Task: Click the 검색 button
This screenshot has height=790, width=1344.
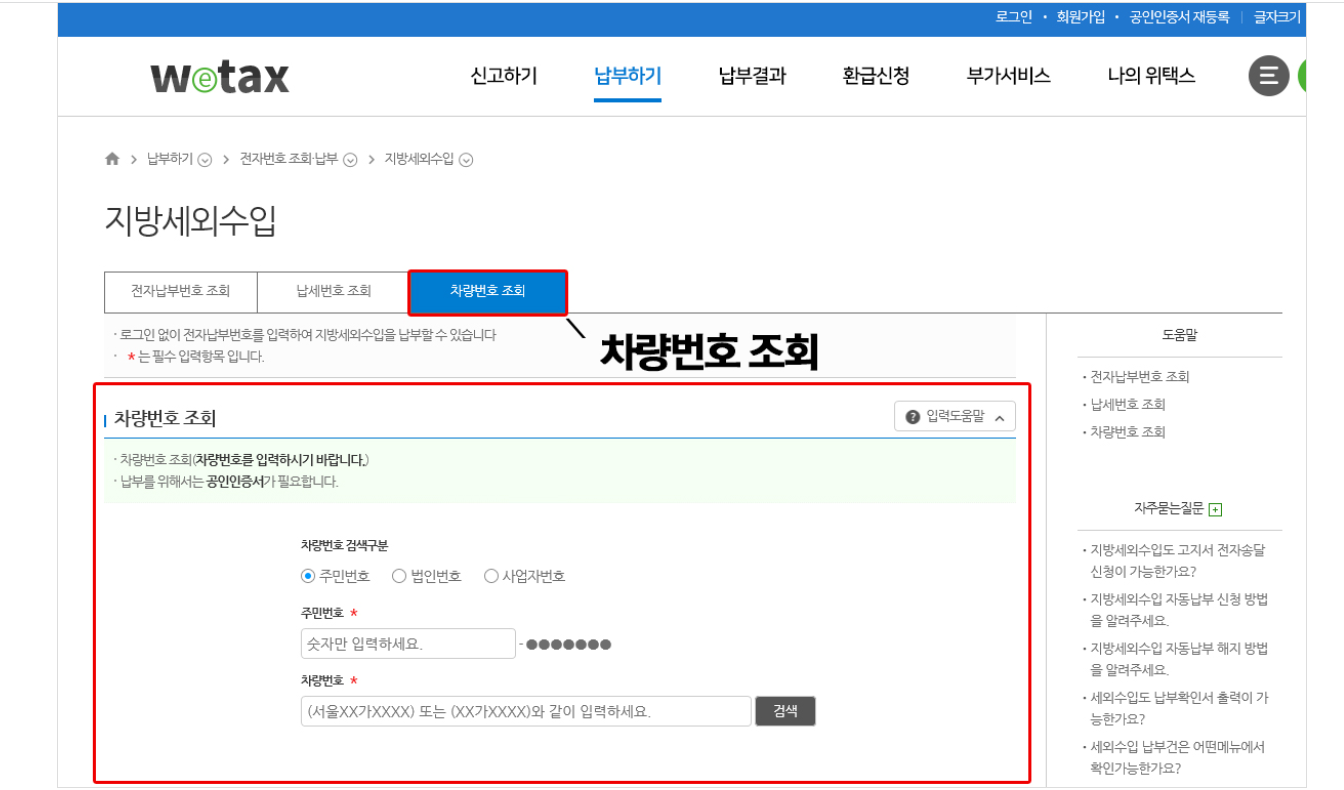Action: pos(785,711)
